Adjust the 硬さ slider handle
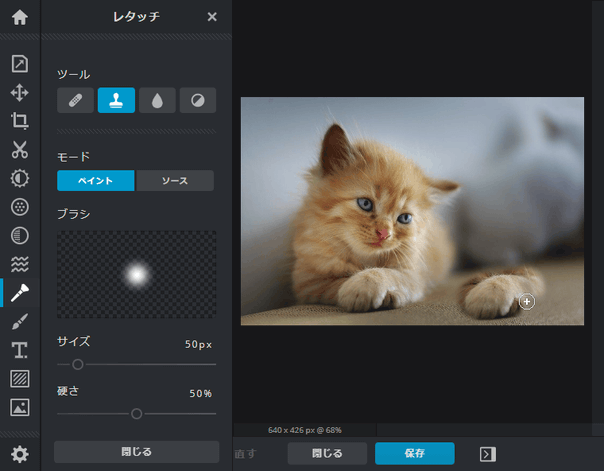This screenshot has width=604, height=471. (x=136, y=414)
